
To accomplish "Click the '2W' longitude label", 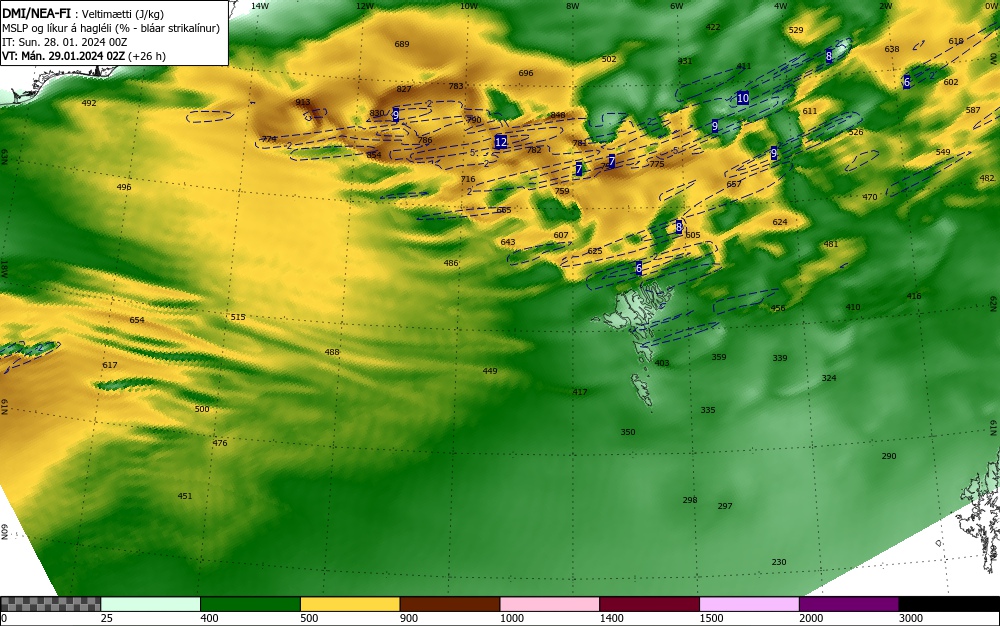I will [885, 6].
